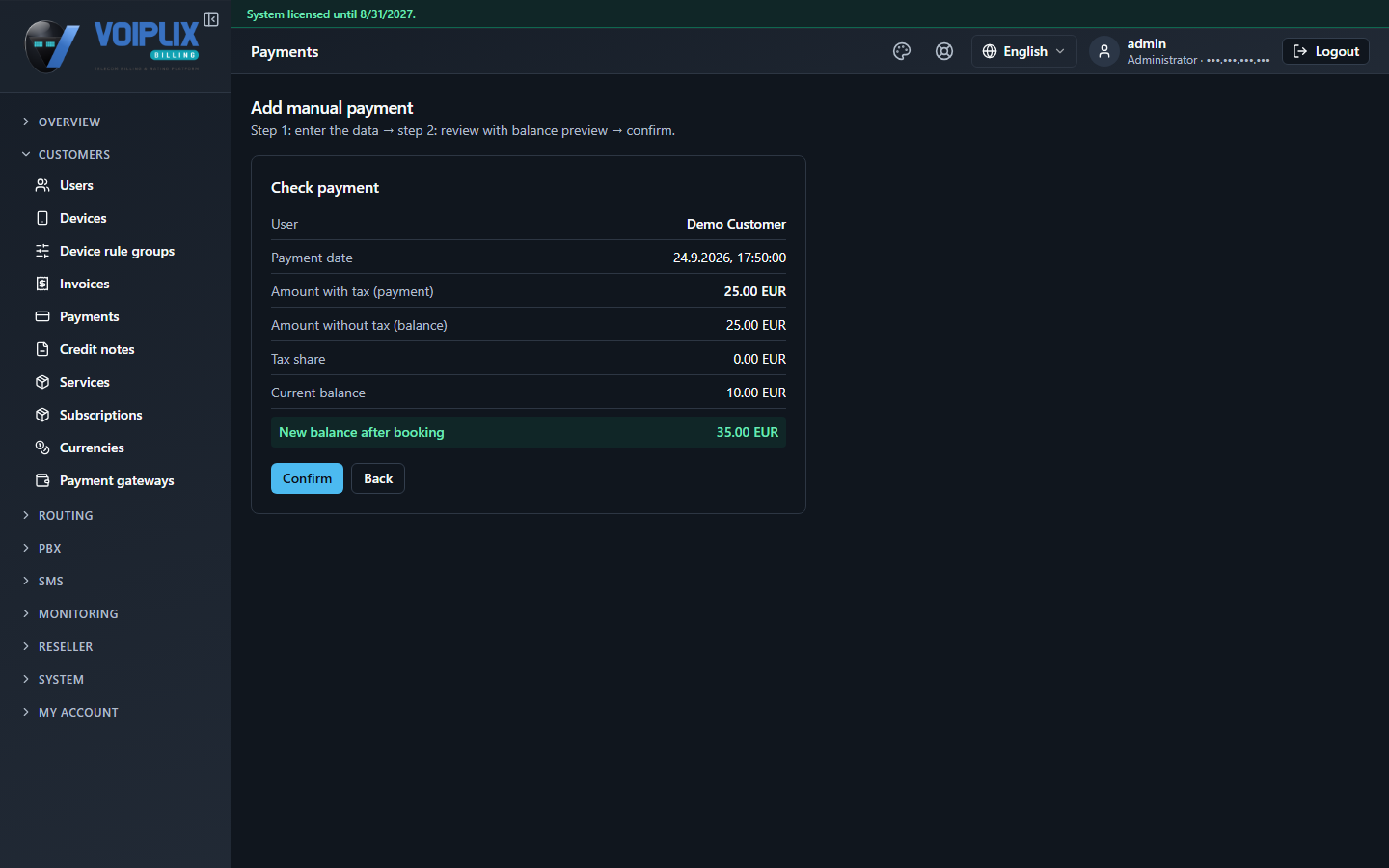Click the license notice text at top

coord(331,14)
